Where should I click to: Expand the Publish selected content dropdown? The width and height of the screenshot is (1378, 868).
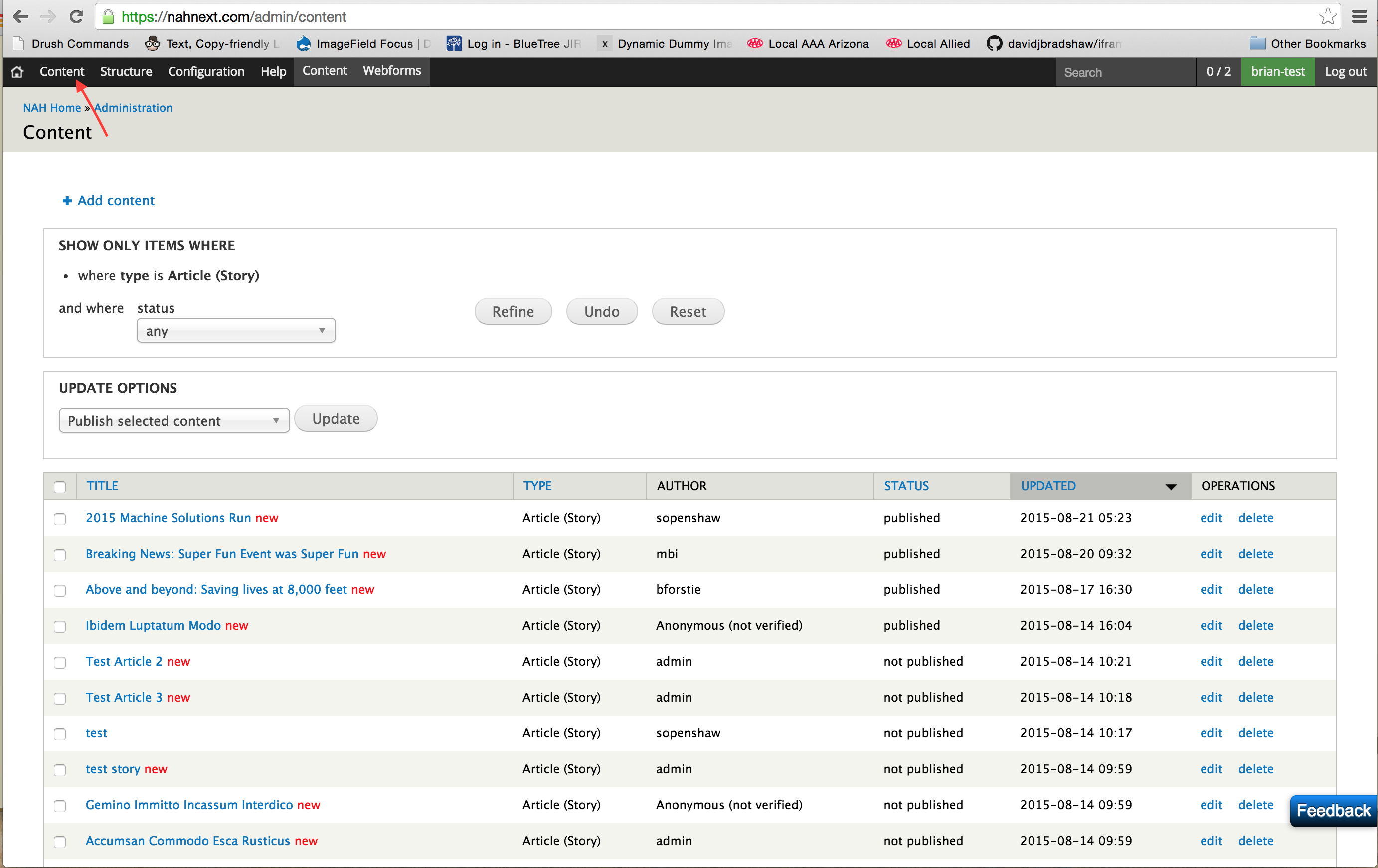click(174, 420)
